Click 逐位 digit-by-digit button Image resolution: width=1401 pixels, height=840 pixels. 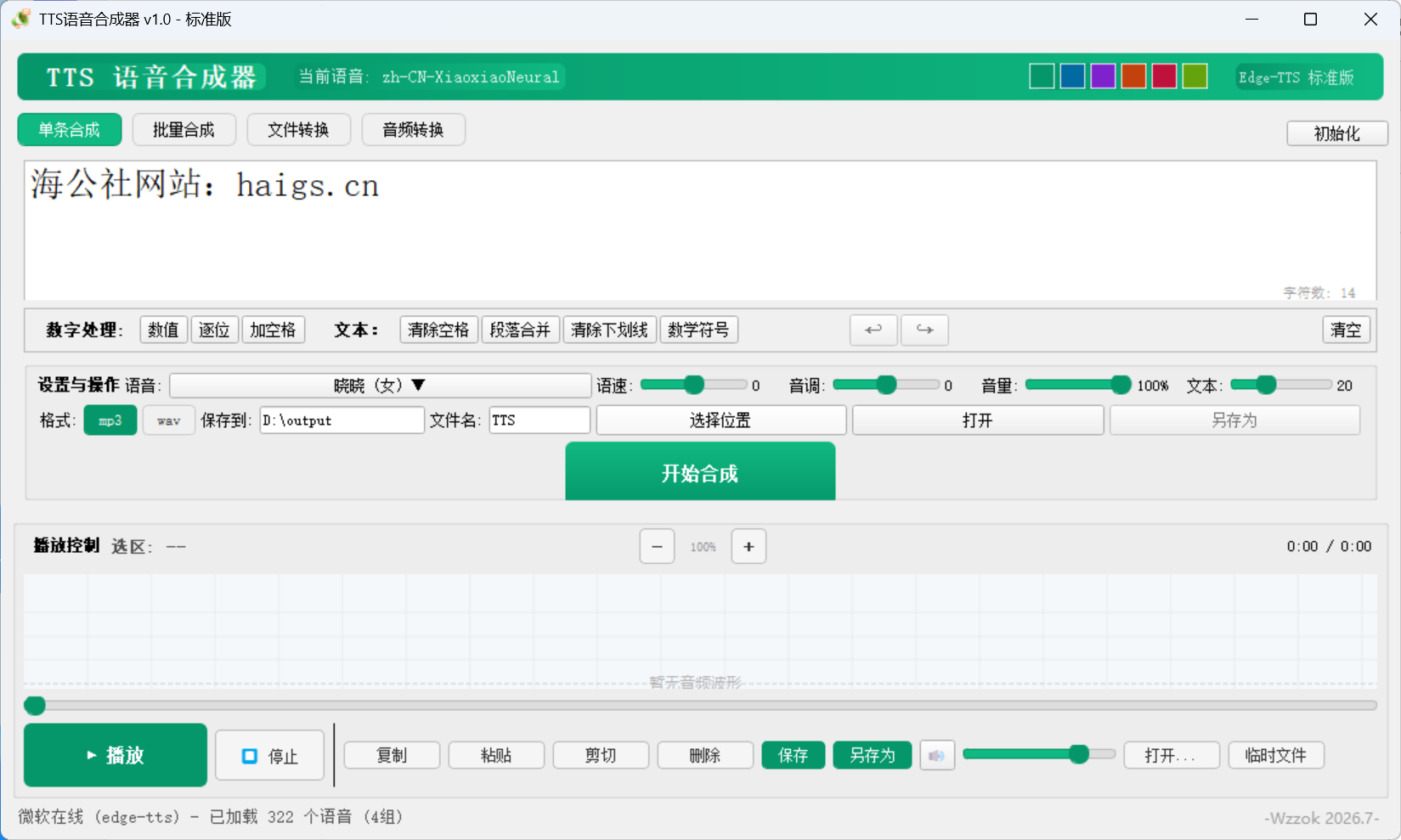[x=214, y=330]
